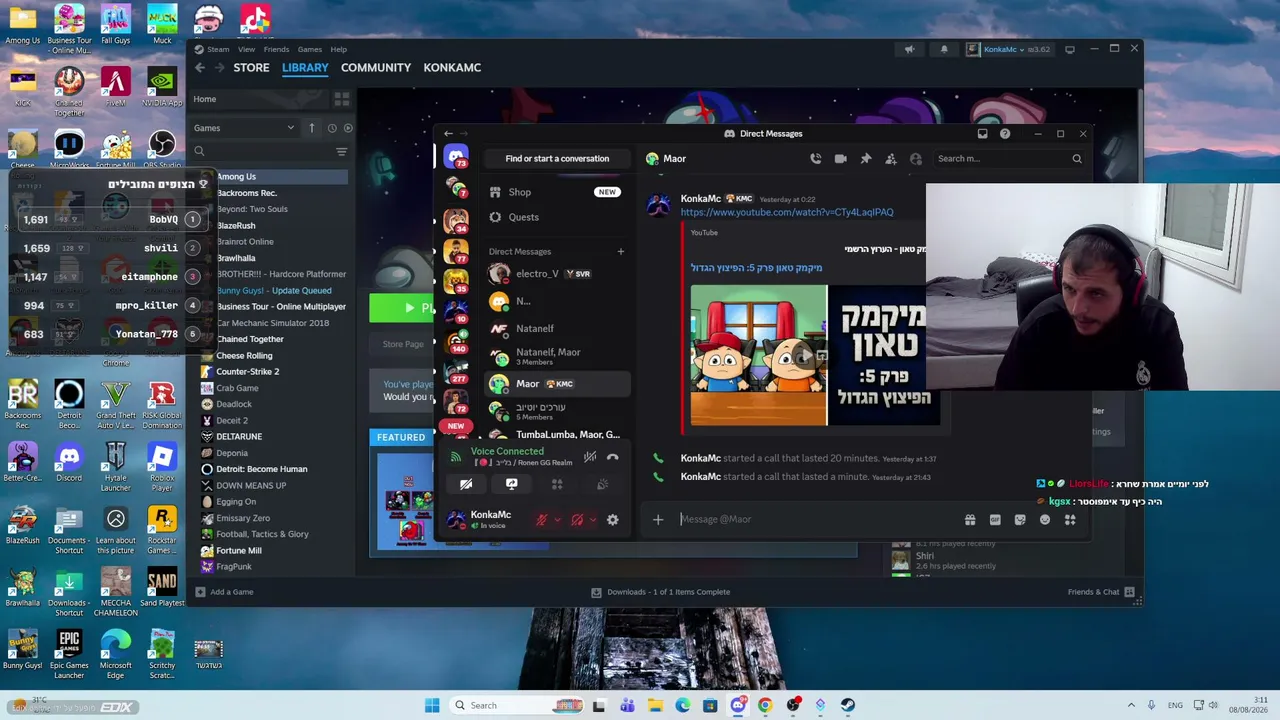Play the embedded YouTube video thumbnail
The image size is (1280, 720).
pos(808,355)
